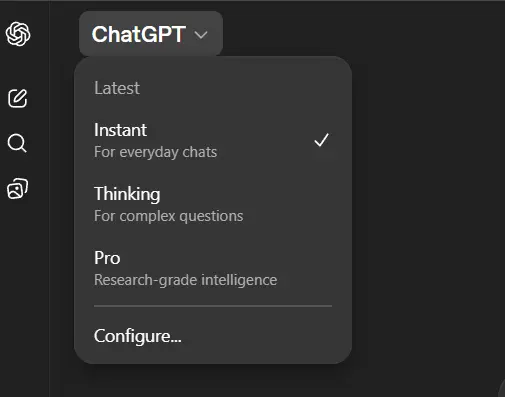
Task: Select the Pro model option
Action: click(213, 268)
